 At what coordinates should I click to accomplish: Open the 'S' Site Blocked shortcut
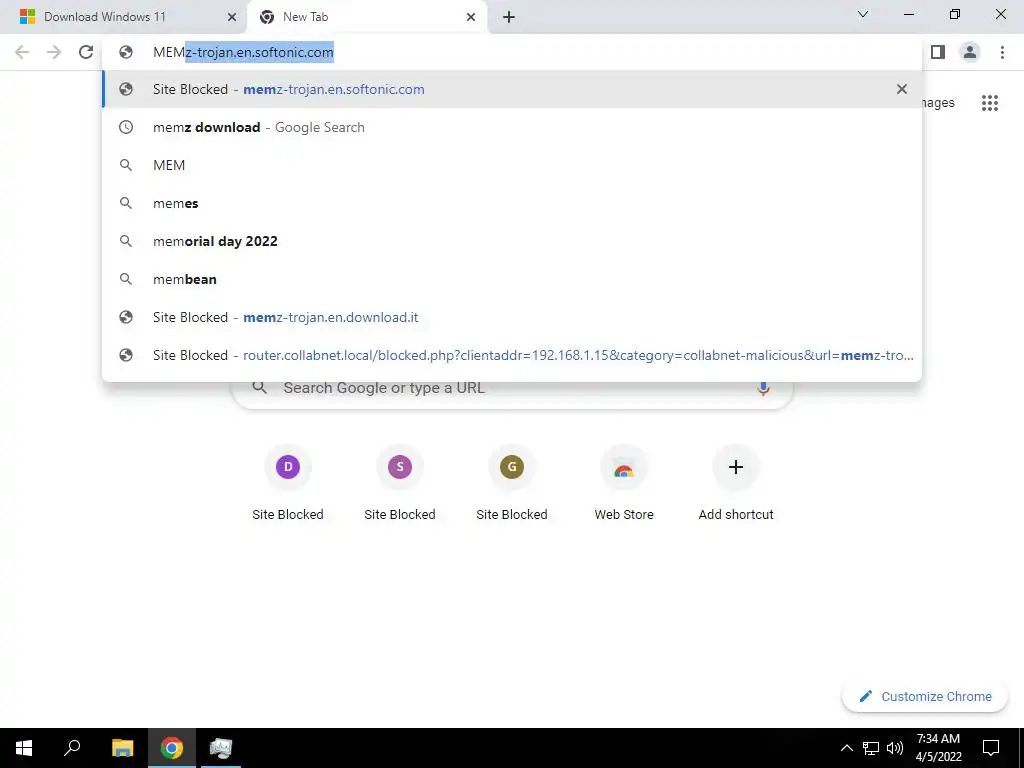[400, 484]
